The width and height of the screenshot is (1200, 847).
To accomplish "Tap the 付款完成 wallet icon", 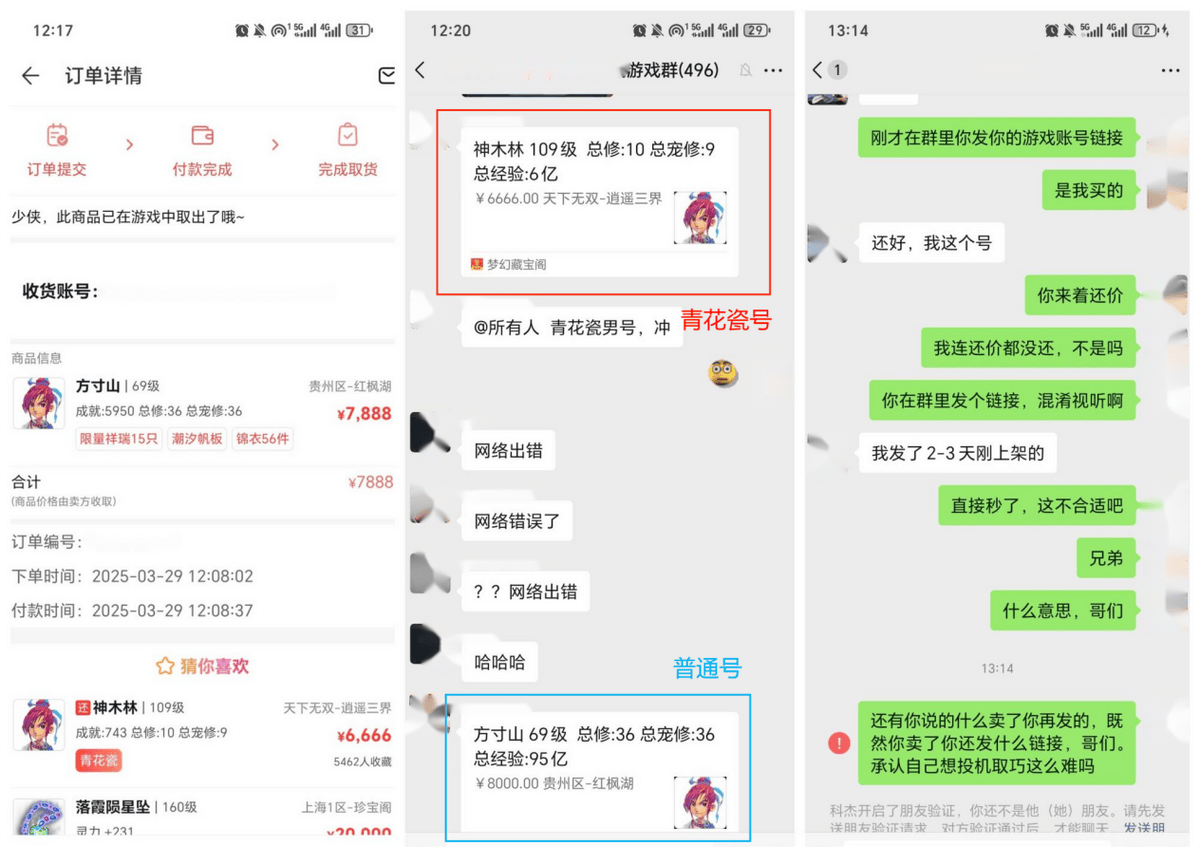I will pyautogui.click(x=202, y=135).
